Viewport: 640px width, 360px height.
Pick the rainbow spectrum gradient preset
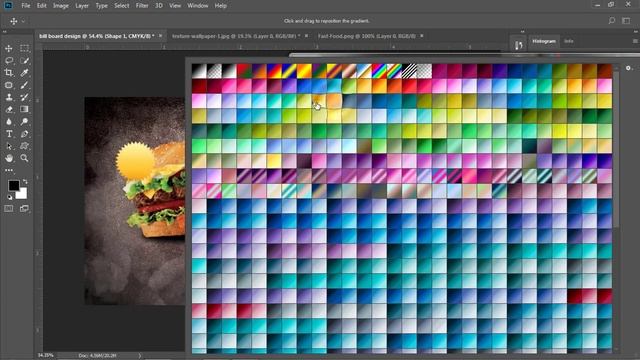tap(379, 71)
